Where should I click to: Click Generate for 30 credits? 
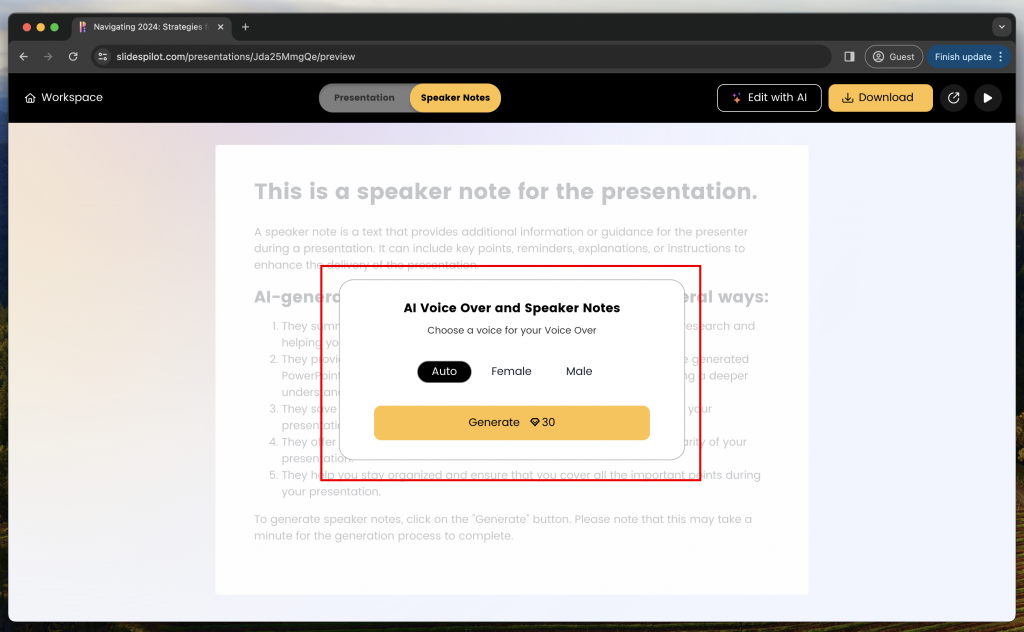pos(511,422)
